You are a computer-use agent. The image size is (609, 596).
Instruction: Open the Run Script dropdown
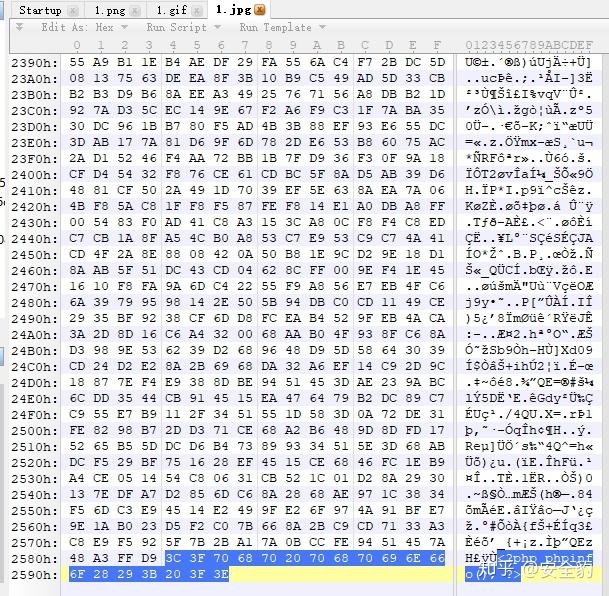pos(184,28)
